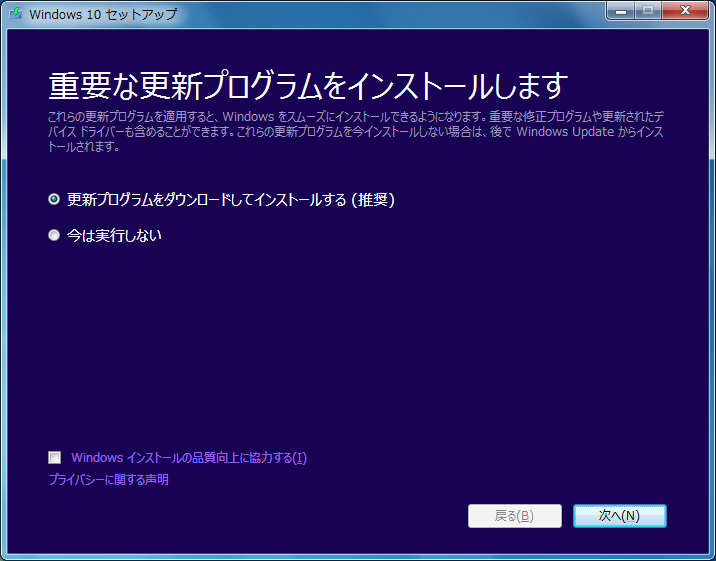Click the description paragraph mentioning Windows Update
Viewport: 716px width, 561px height.
356,131
